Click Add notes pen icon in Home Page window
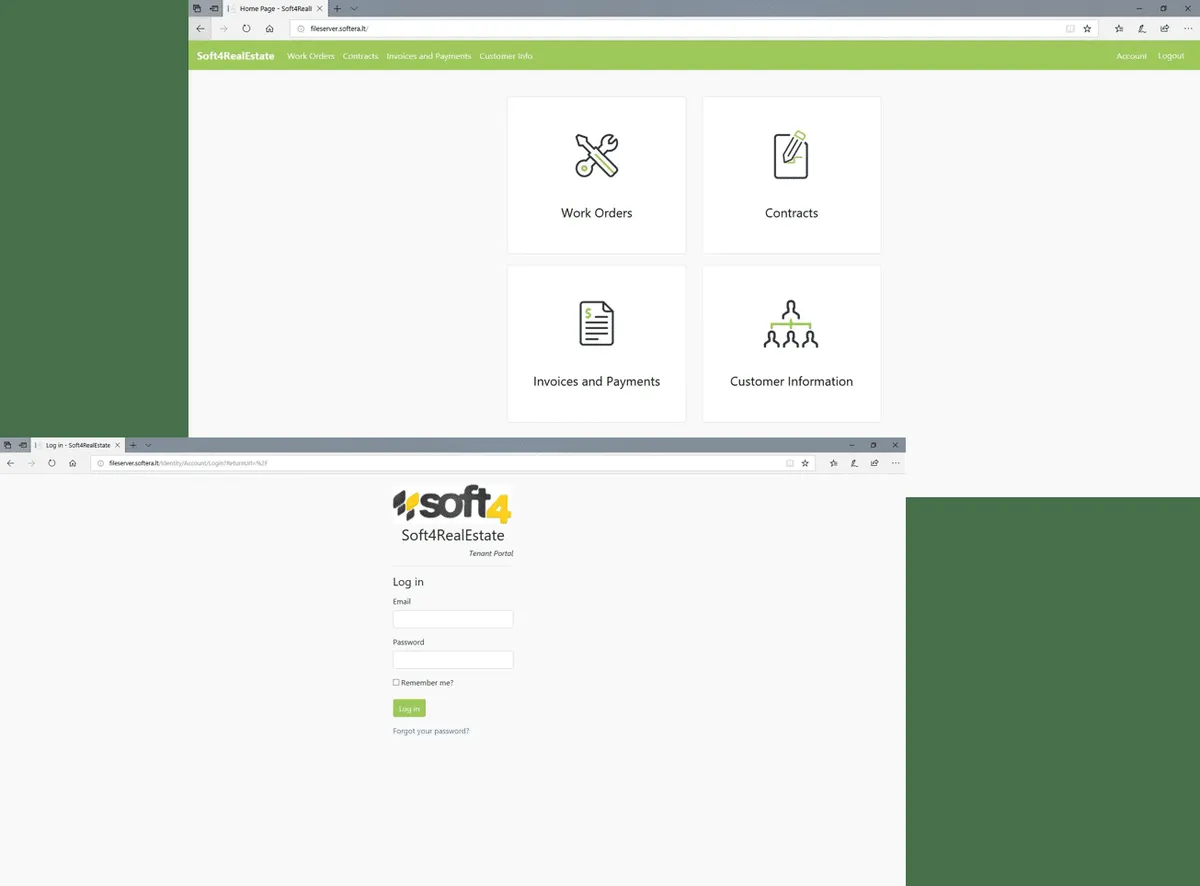The image size is (1200, 886). point(1142,29)
